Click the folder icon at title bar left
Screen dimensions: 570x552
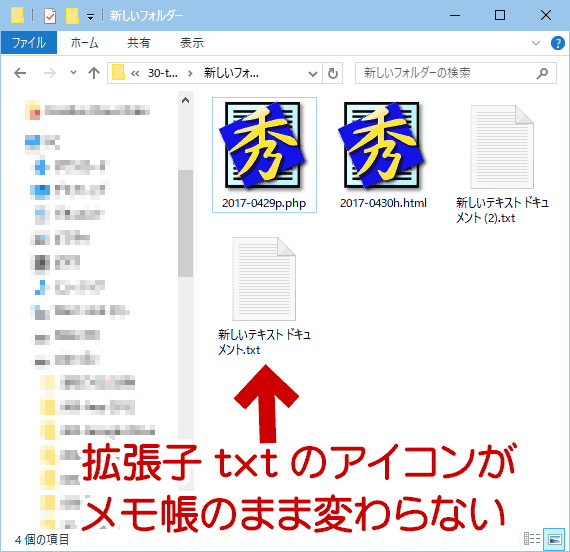(x=17, y=15)
